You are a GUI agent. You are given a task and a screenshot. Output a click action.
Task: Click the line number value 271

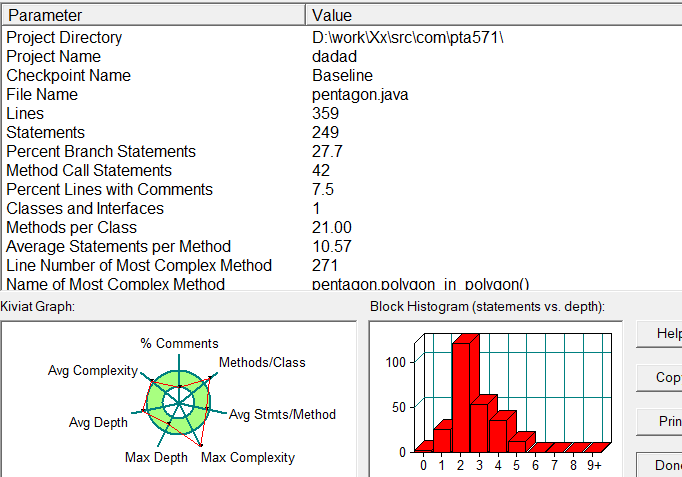pyautogui.click(x=324, y=266)
